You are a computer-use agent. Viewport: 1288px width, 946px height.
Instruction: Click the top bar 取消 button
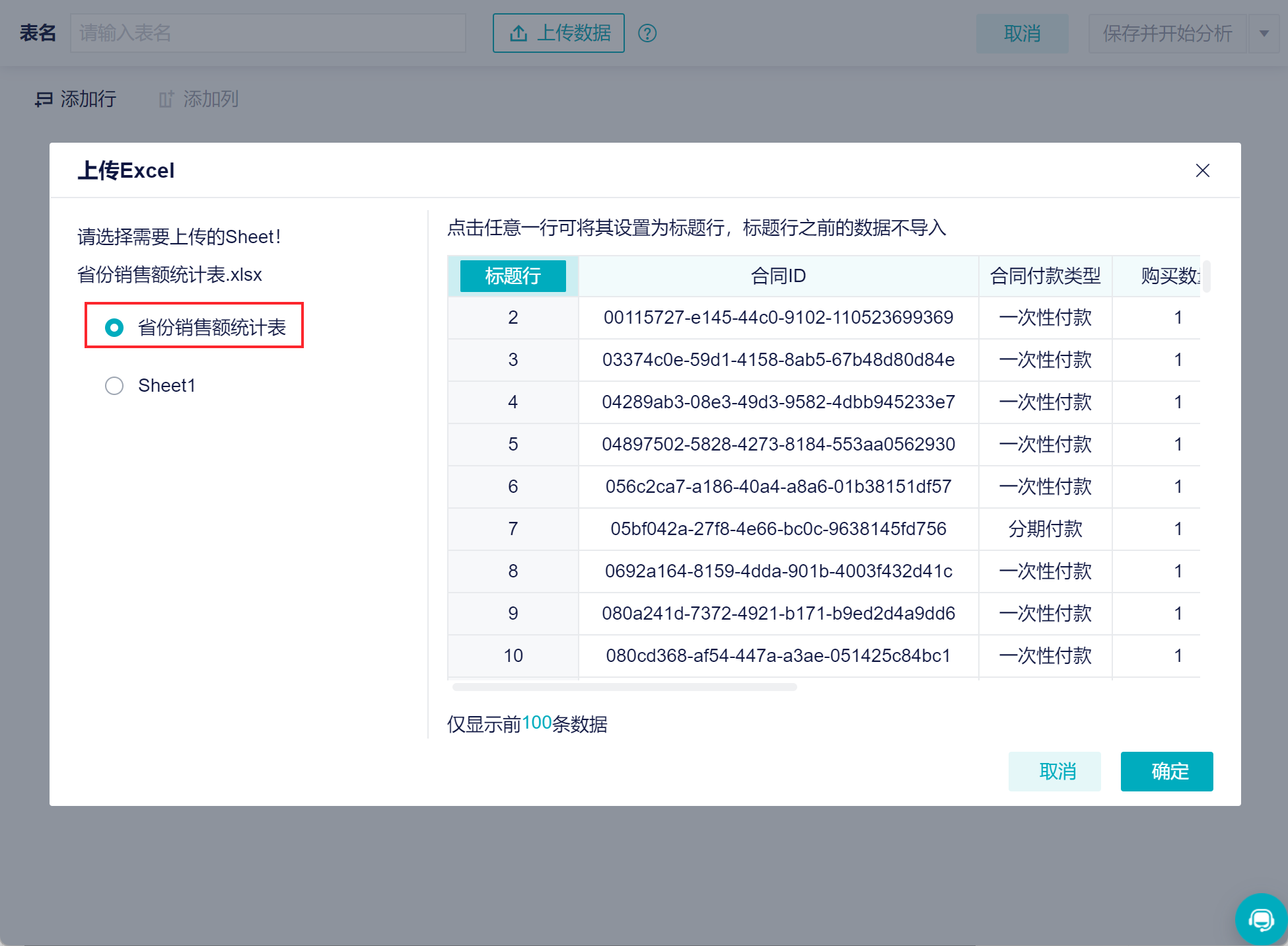tap(1022, 33)
